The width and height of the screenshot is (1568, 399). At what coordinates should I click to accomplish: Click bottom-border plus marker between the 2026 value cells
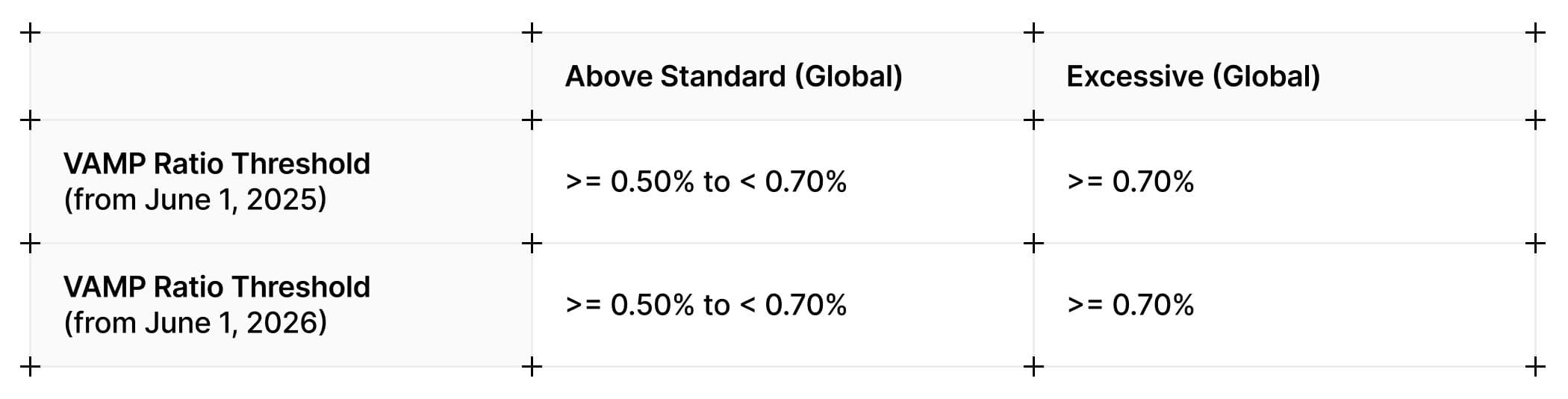[x=1033, y=367]
